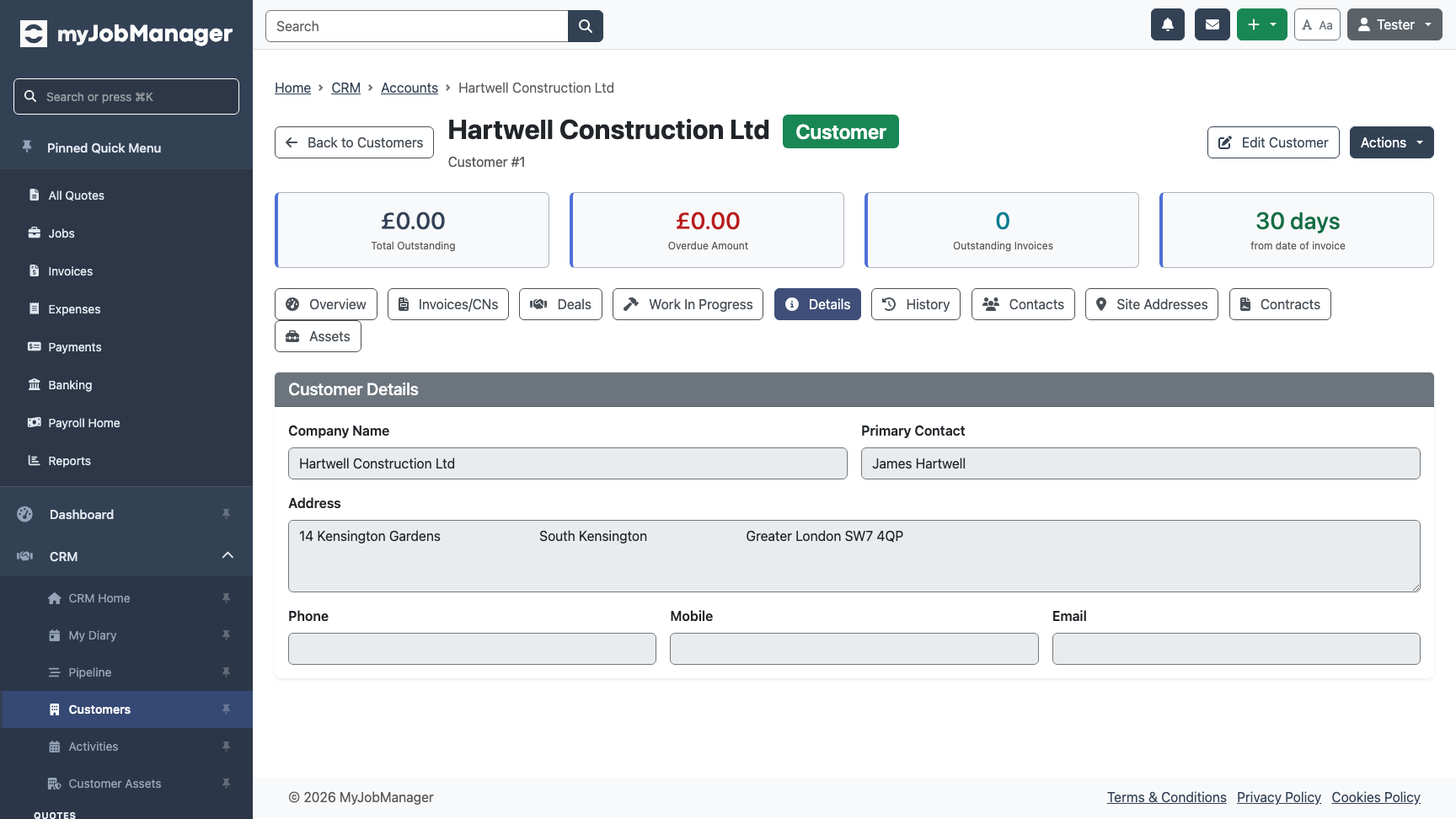Switch to the Invoices/CNs tab
Viewport: 1456px width, 819px height.
[x=448, y=304]
